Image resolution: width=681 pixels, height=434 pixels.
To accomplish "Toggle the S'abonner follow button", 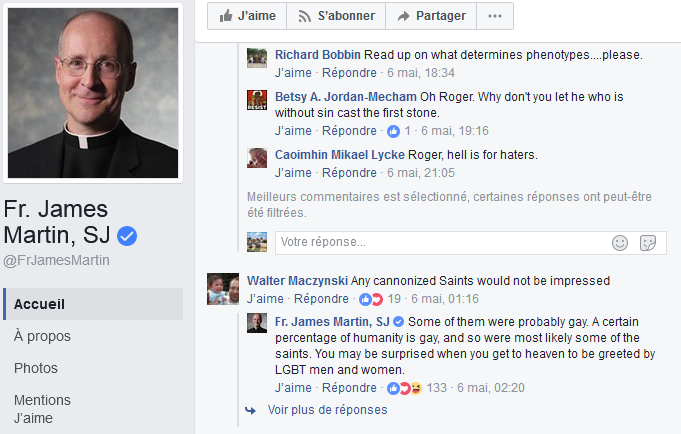I will pyautogui.click(x=335, y=16).
